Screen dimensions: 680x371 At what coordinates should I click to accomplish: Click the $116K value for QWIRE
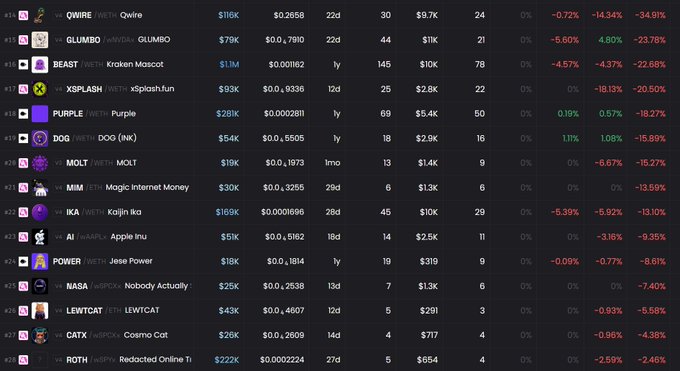click(229, 15)
